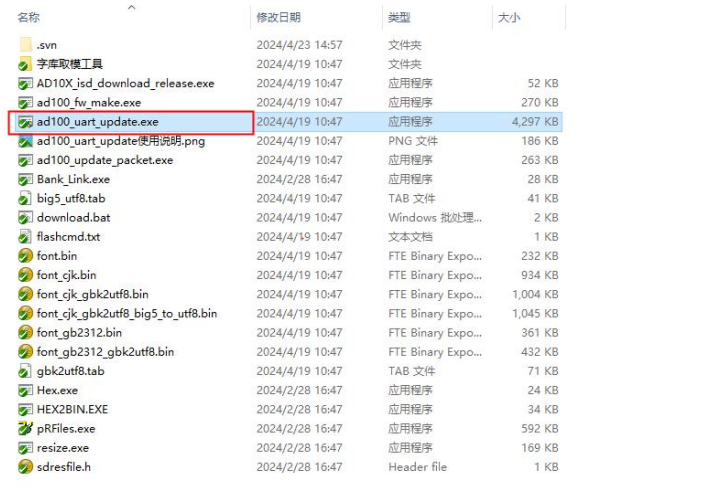Screen dimensions: 713x491
Task: Sort files by the 修改日期 column header
Action: 279,17
